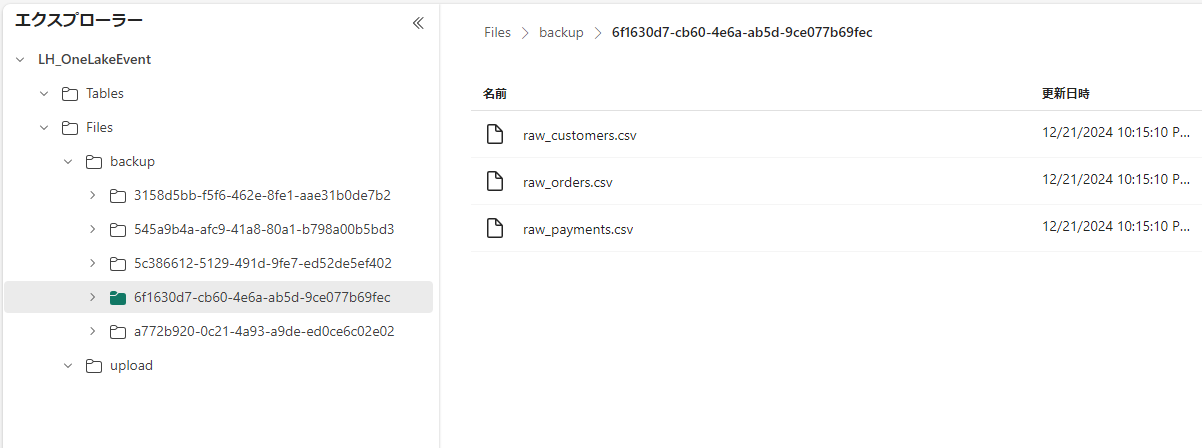This screenshot has height=448, width=1202.
Task: Select tree item 6f1630d7-cb60-4e6a-ab5d-9ce077b69fec
Action: (262, 297)
